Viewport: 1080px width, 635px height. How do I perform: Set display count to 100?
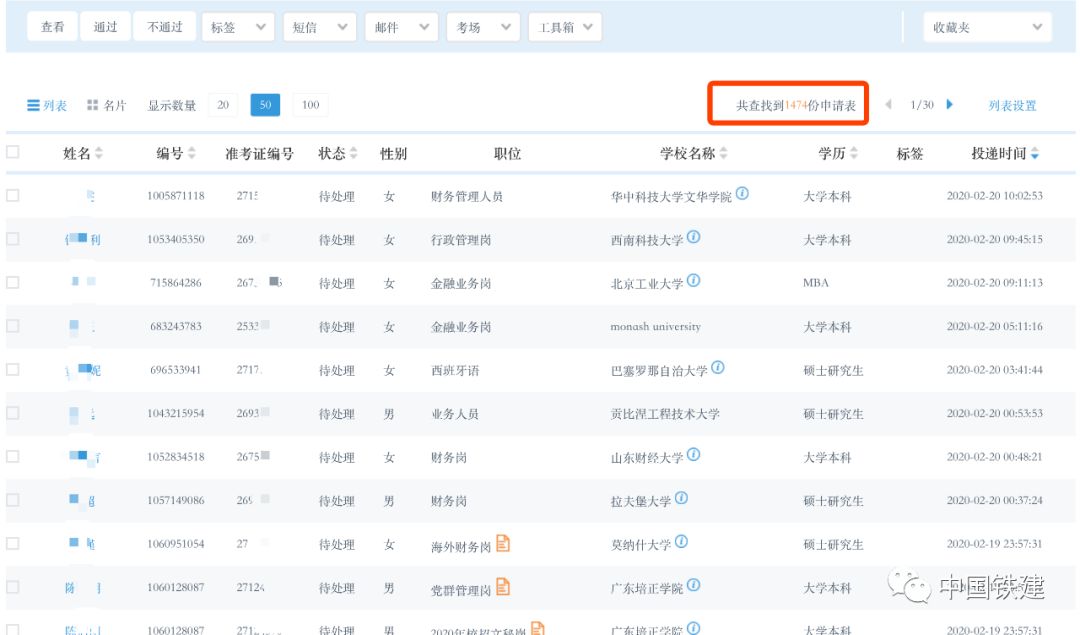[x=310, y=105]
